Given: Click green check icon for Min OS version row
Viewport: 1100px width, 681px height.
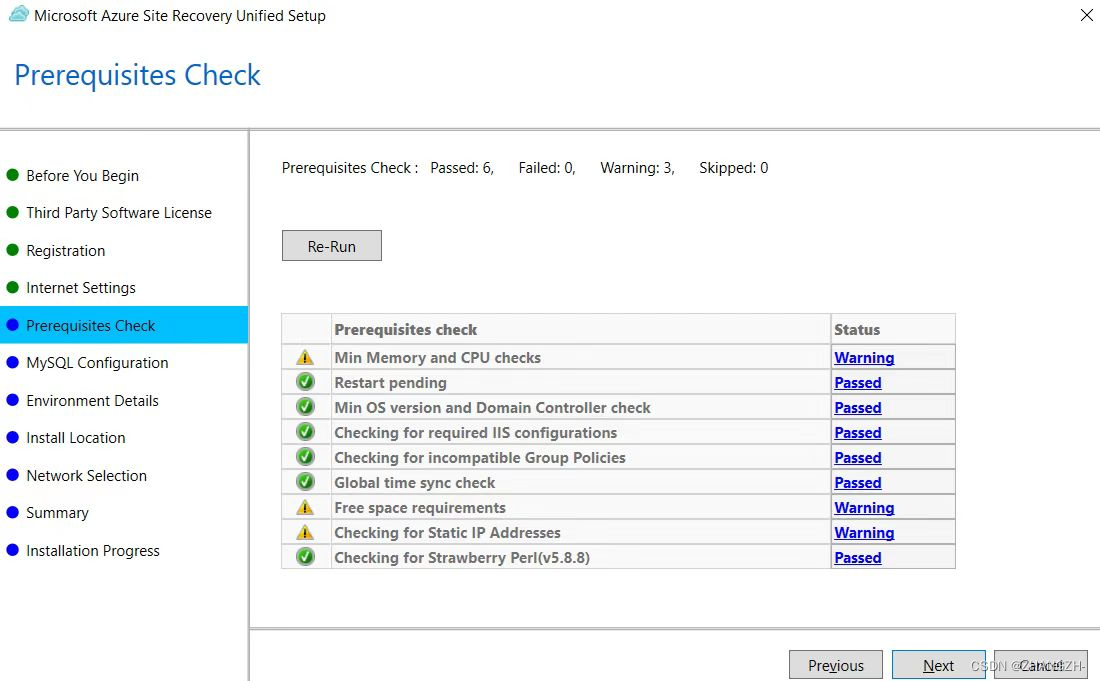Looking at the screenshot, I should [x=305, y=407].
